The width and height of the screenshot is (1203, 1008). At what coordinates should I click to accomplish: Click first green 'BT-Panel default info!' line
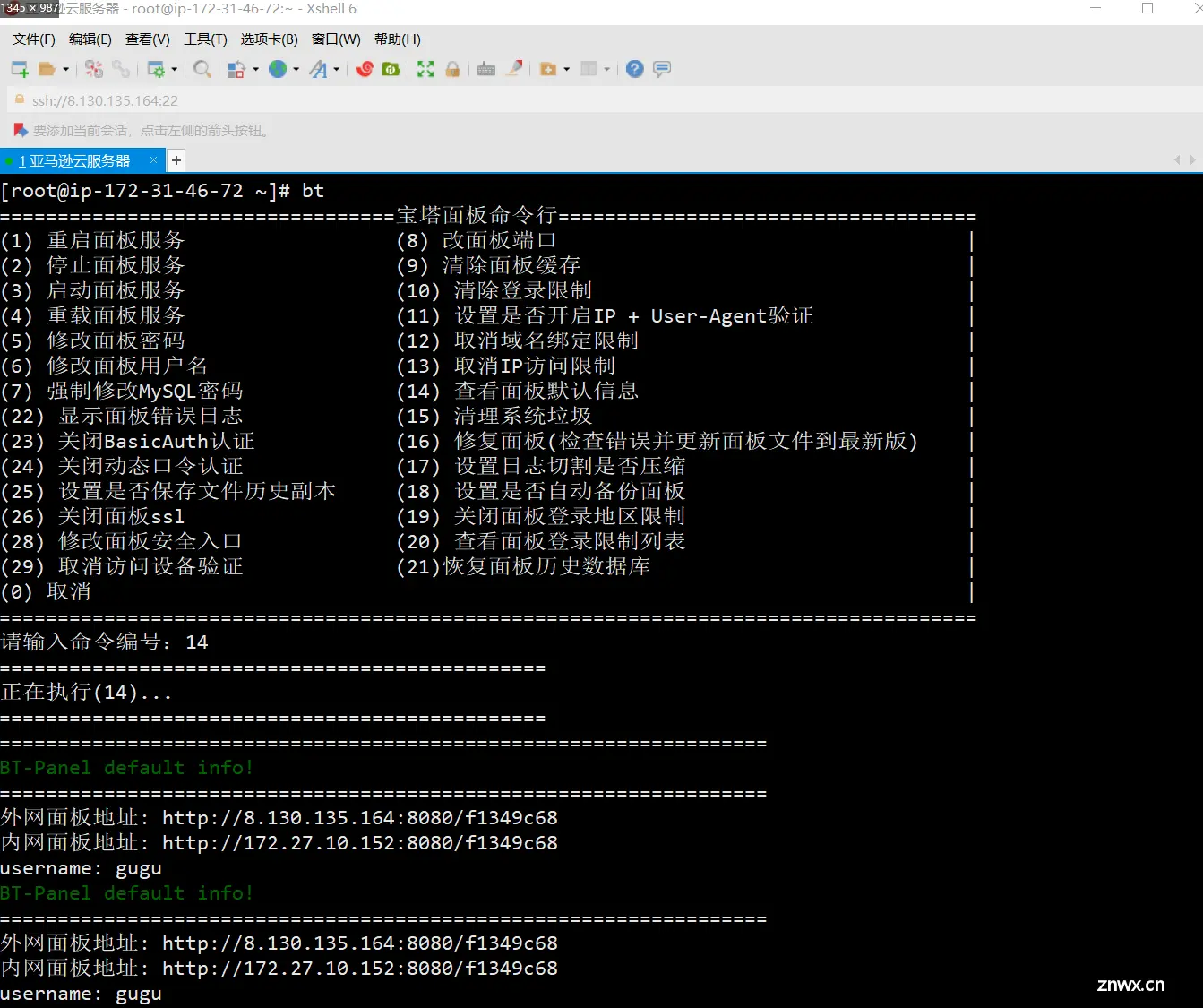[x=127, y=768]
